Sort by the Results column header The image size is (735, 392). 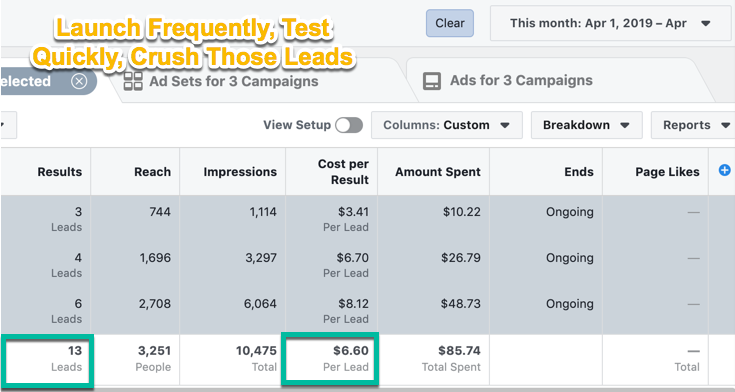(60, 172)
